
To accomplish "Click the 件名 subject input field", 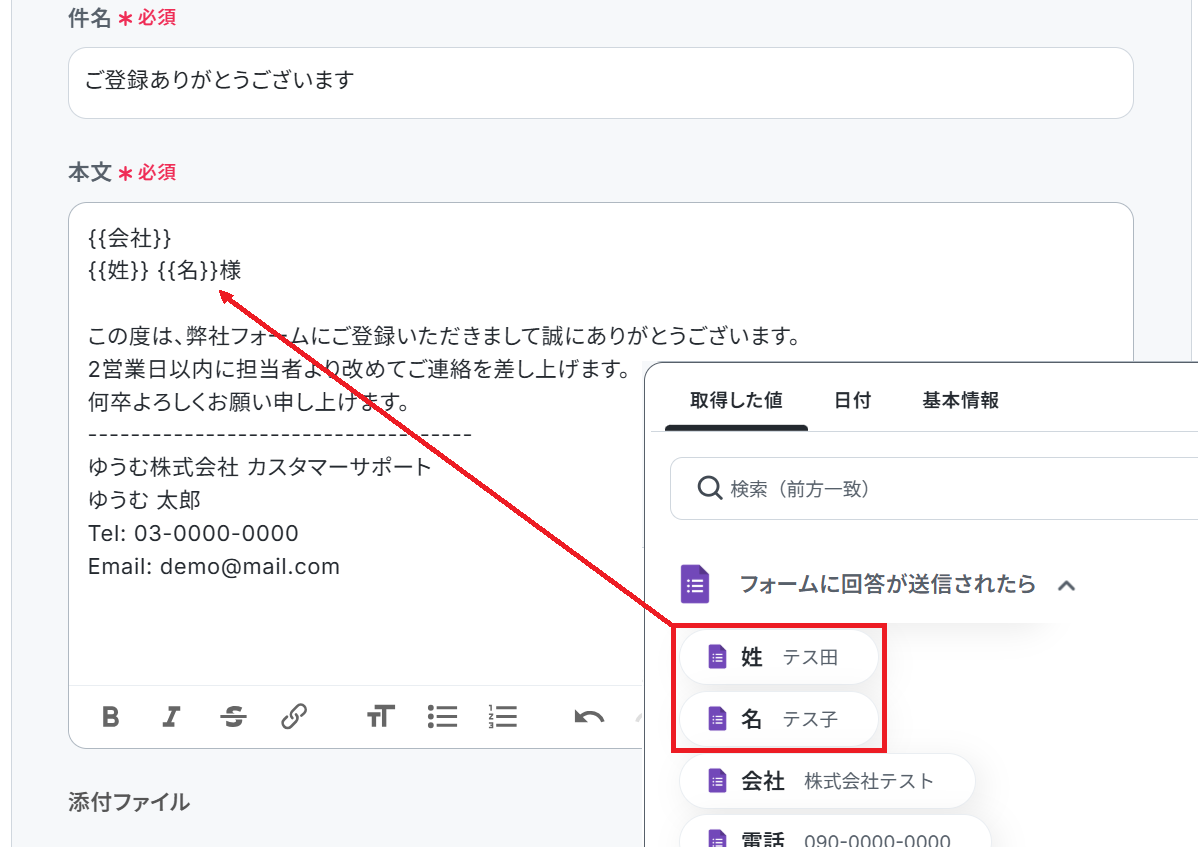I will [600, 82].
